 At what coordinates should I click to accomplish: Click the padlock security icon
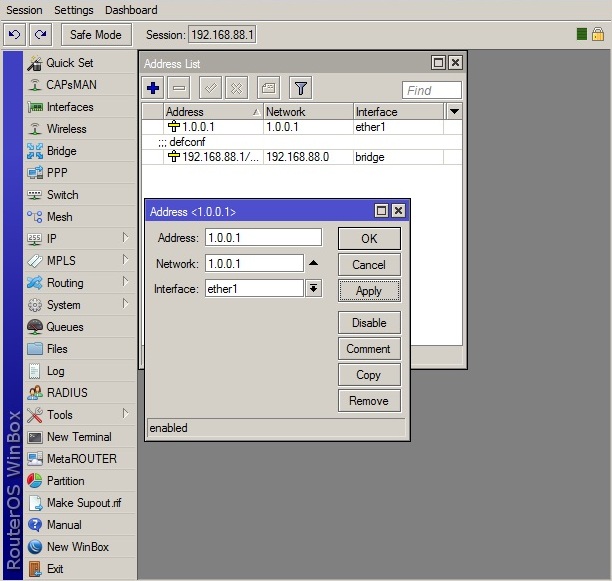coord(598,34)
